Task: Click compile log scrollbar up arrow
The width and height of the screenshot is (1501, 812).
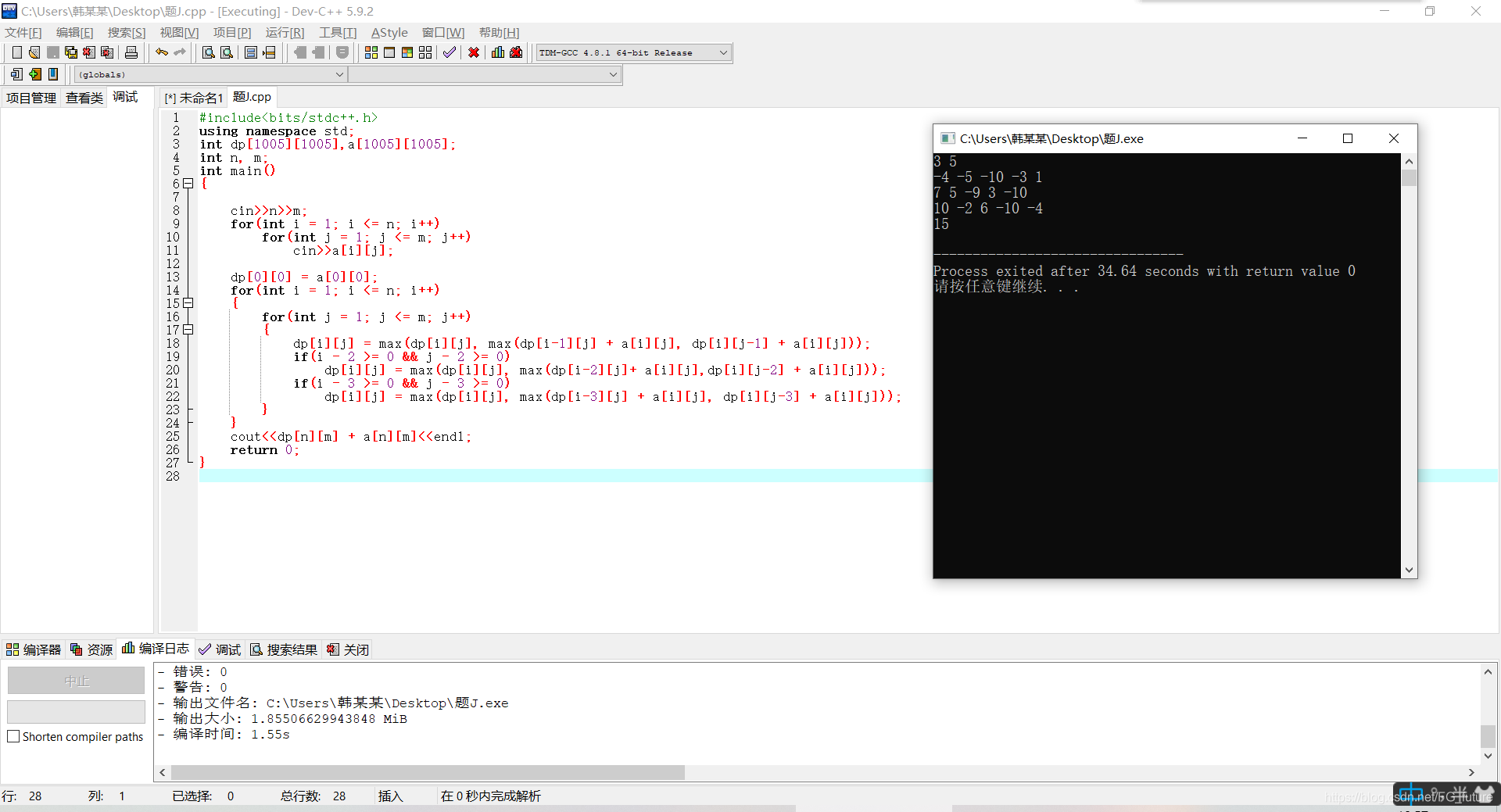Action: tap(1488, 671)
